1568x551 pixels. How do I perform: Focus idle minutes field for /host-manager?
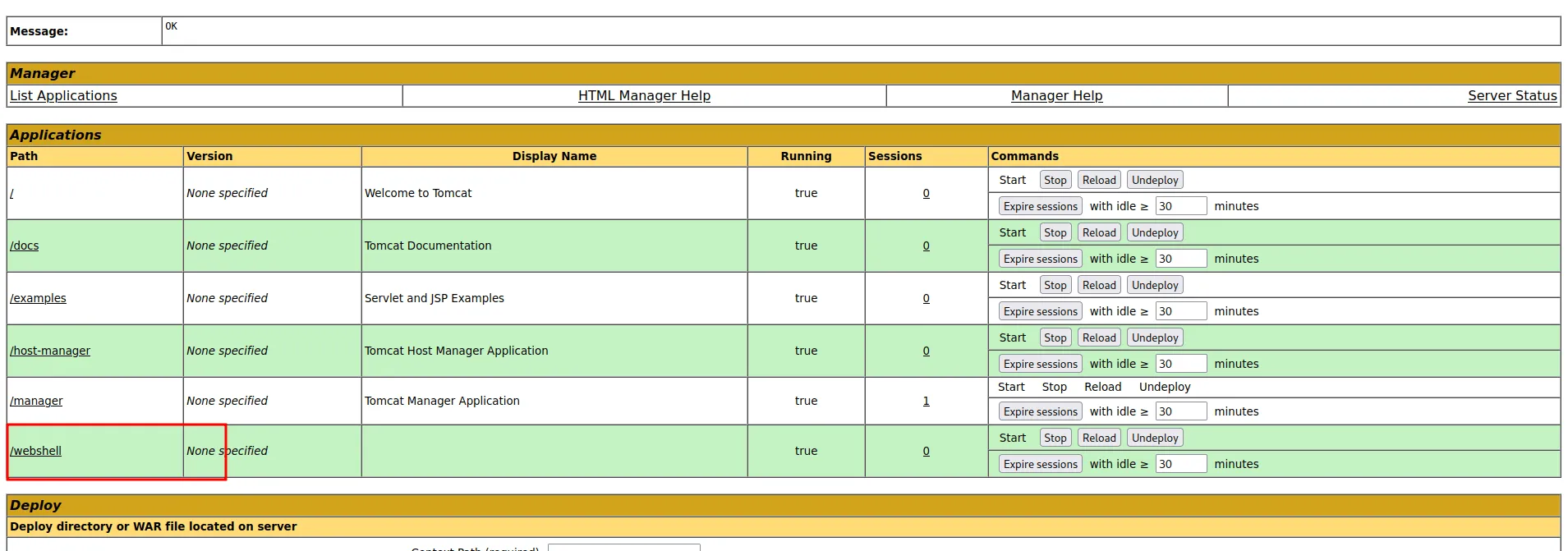[x=1180, y=365]
